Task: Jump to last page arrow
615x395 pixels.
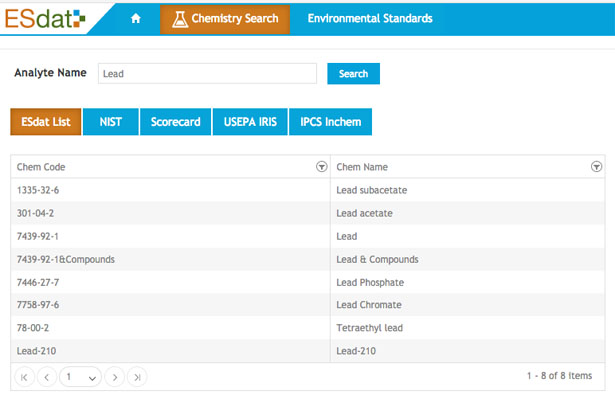Action: [x=137, y=377]
